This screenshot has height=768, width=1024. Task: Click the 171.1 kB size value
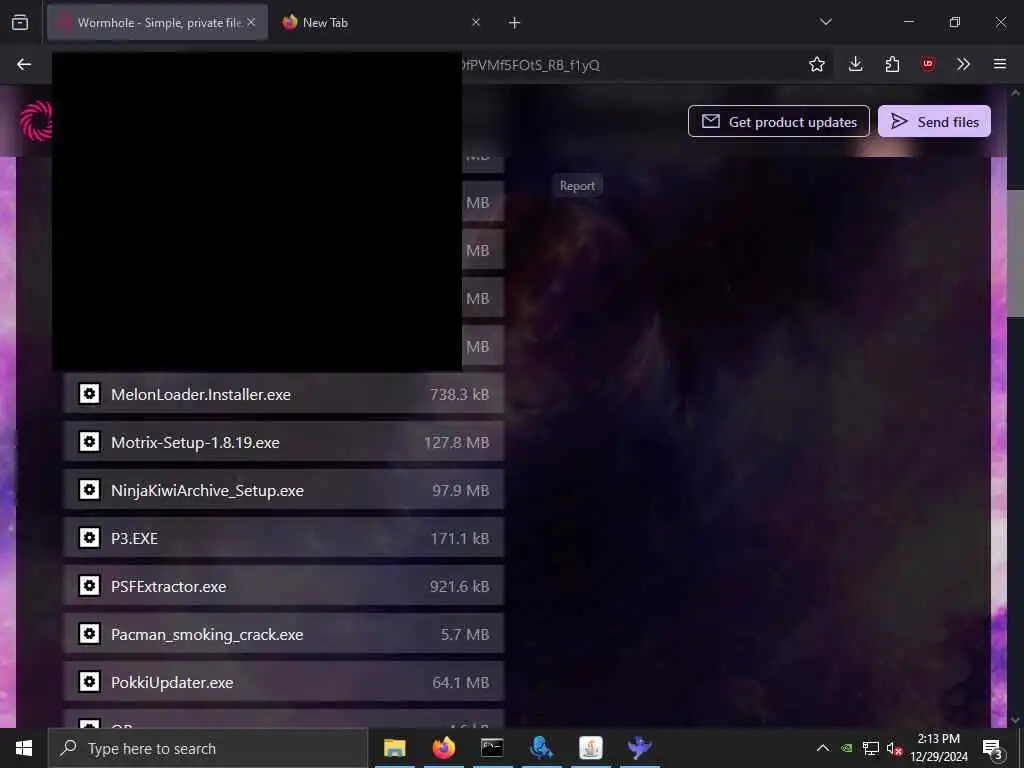(x=460, y=539)
